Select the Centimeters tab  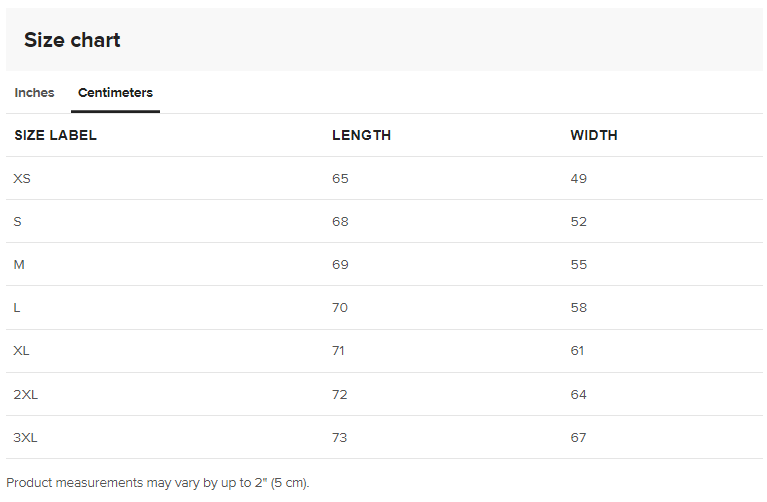[115, 92]
